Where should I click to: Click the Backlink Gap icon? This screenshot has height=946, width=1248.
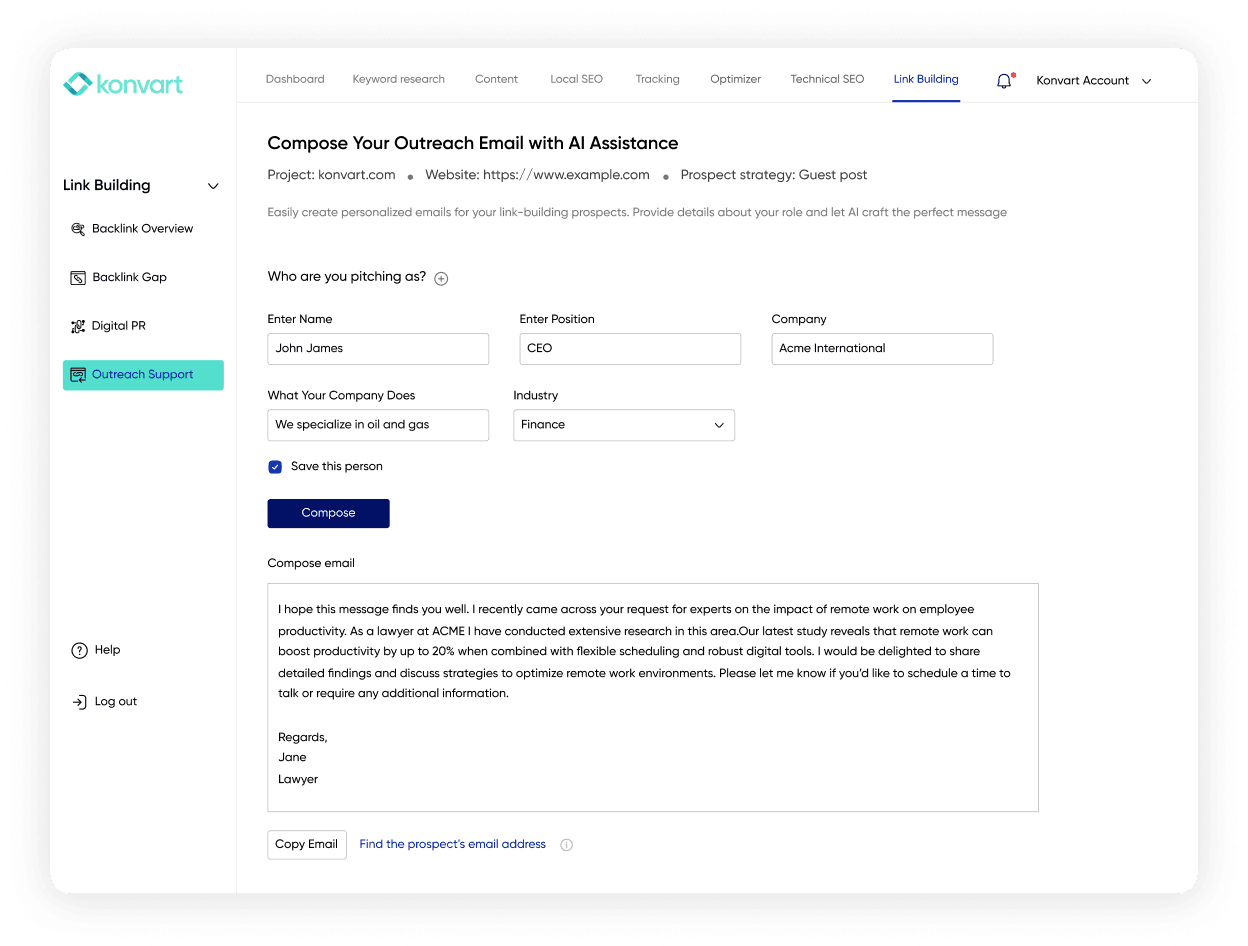click(x=78, y=277)
